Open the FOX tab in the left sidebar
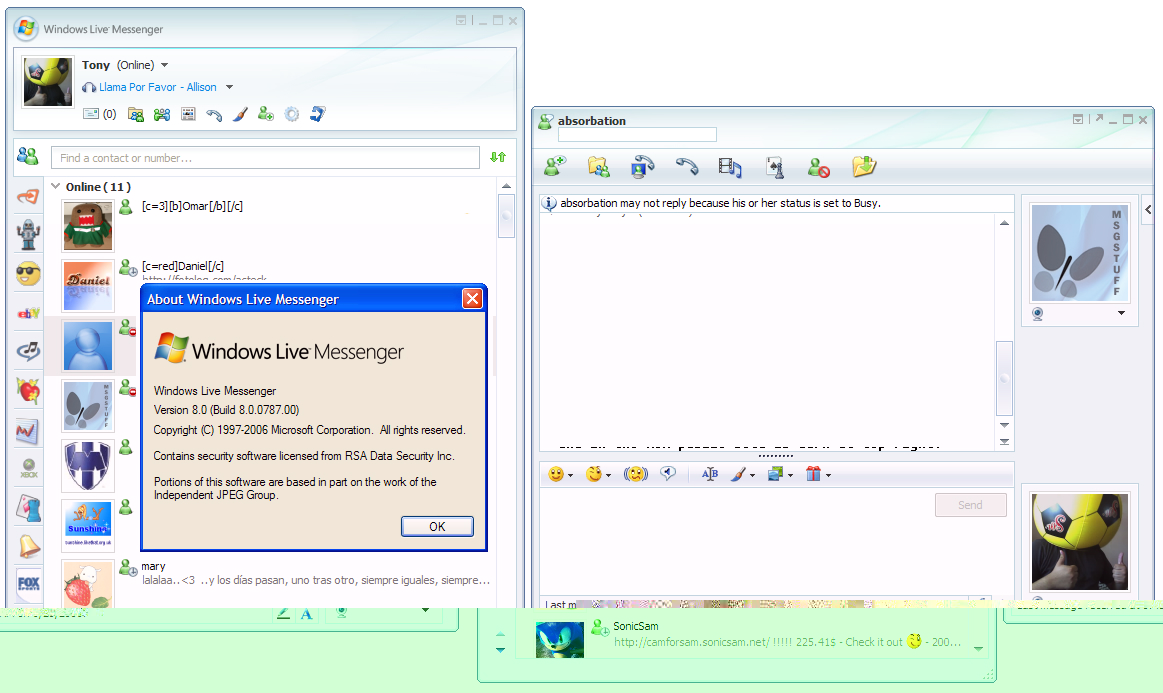Viewport: 1163px width, 693px height. [28, 583]
